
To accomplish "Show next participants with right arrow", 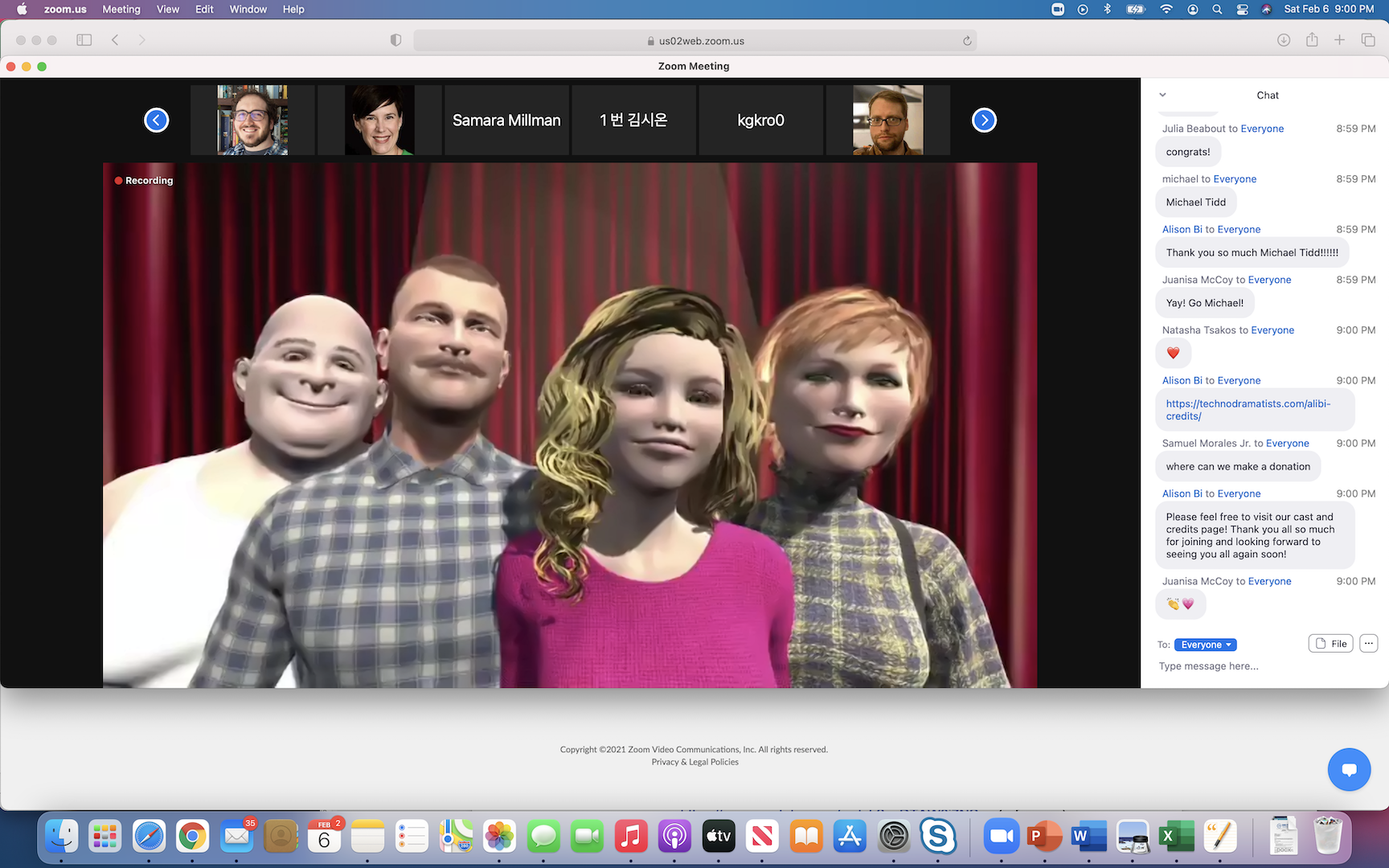I will pyautogui.click(x=984, y=120).
